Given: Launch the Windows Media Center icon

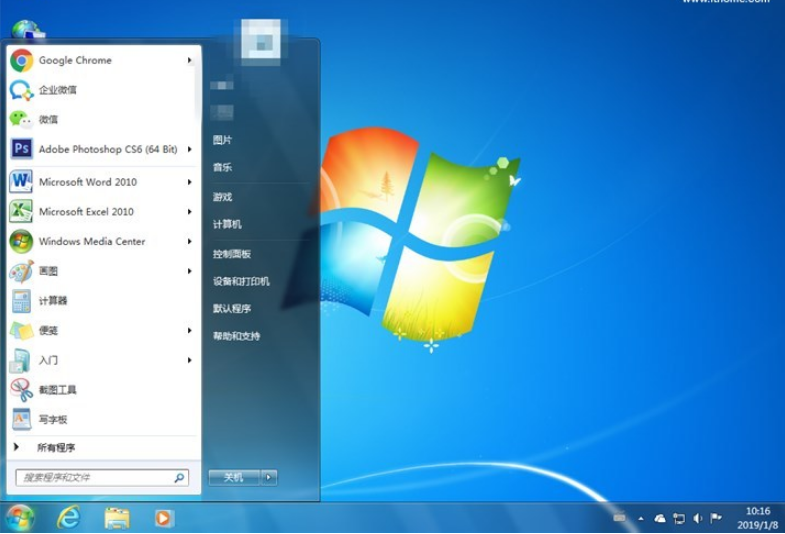Looking at the screenshot, I should click(x=21, y=241).
